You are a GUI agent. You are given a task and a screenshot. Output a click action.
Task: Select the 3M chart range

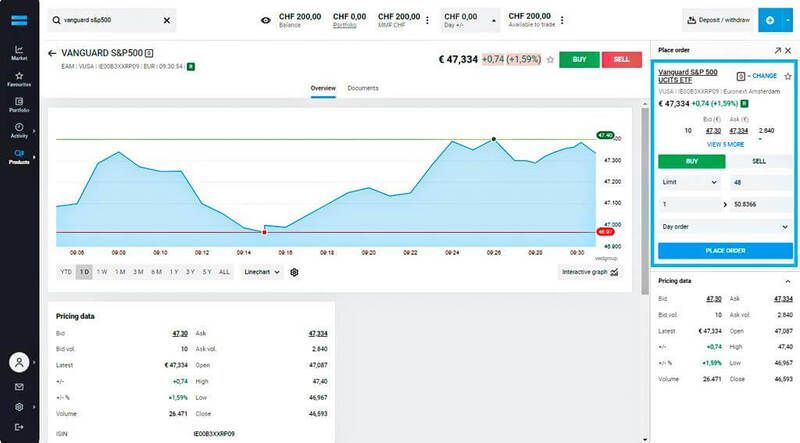click(x=138, y=272)
